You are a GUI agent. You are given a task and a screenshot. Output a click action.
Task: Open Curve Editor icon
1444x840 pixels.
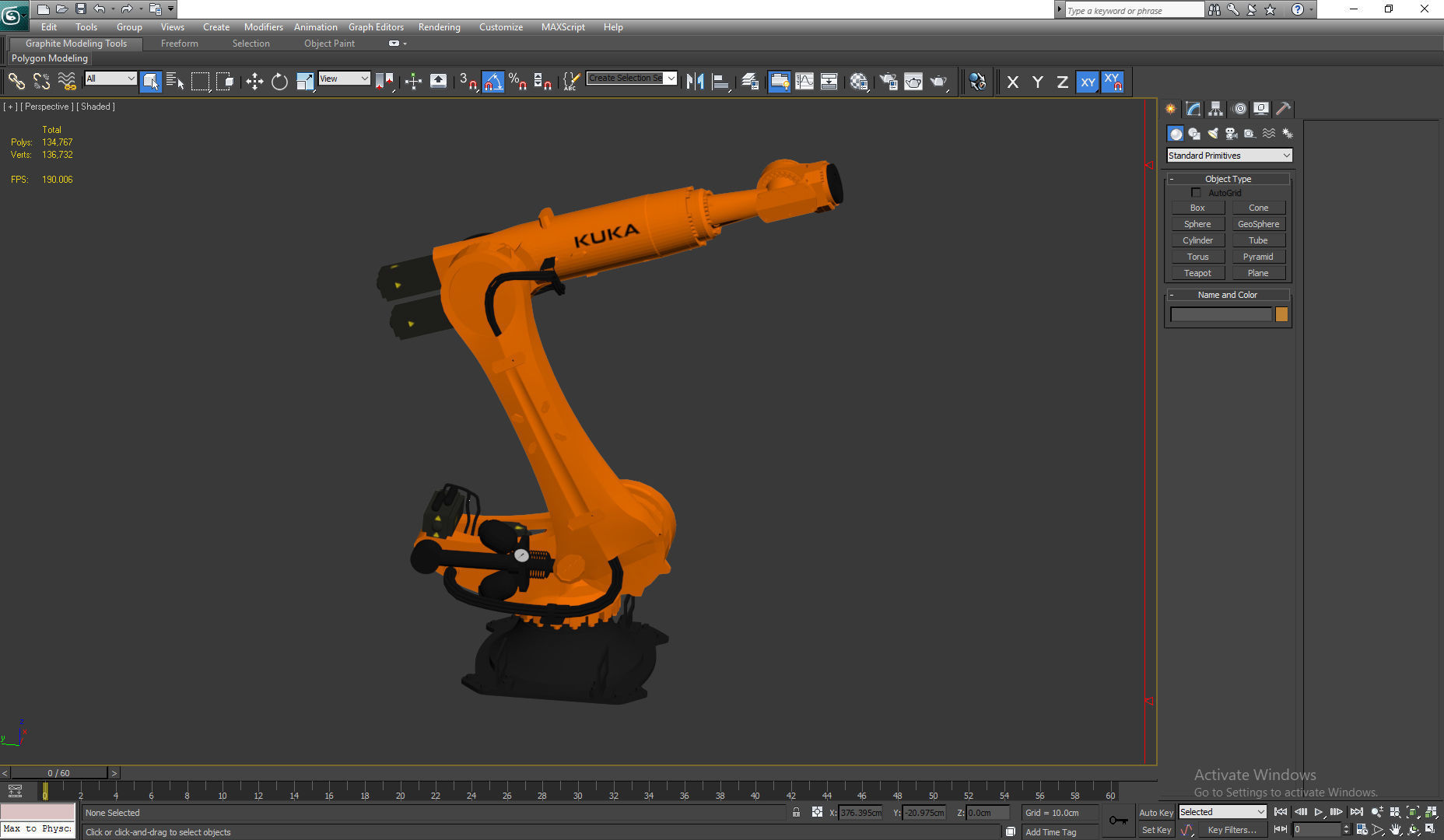804,81
